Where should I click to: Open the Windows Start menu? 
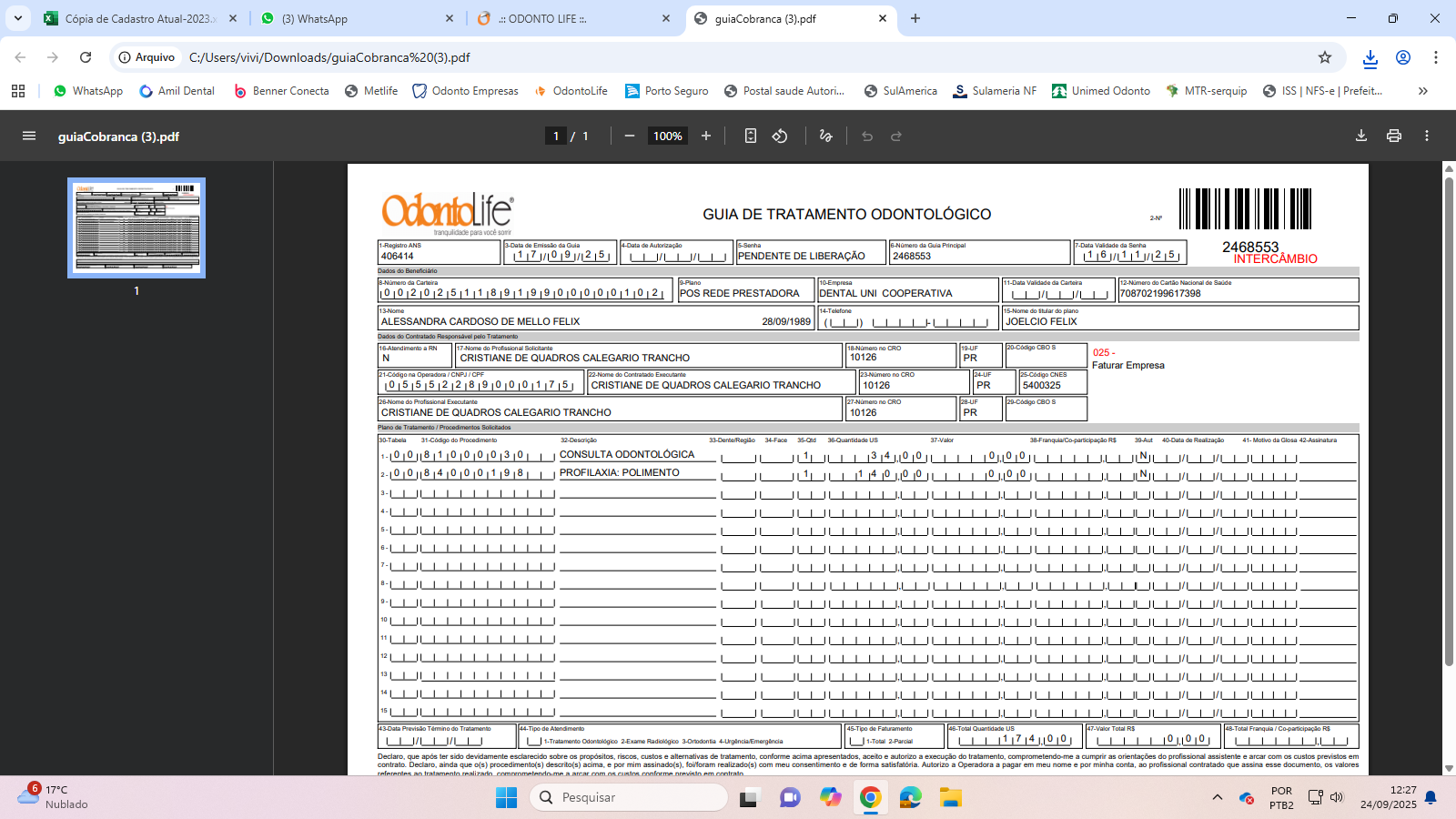(x=506, y=798)
